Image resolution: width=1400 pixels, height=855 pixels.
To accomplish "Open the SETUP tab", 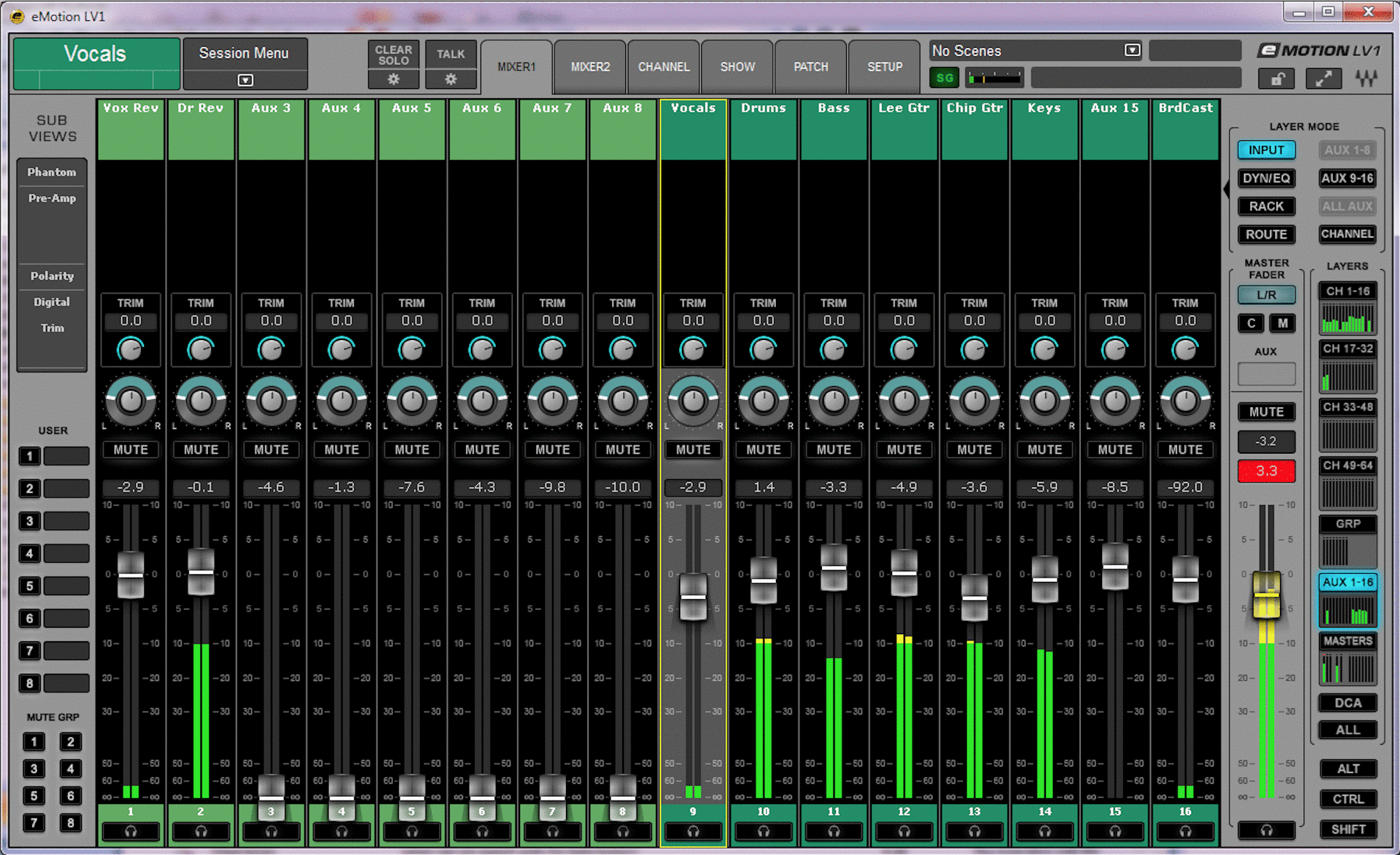I will pyautogui.click(x=884, y=67).
